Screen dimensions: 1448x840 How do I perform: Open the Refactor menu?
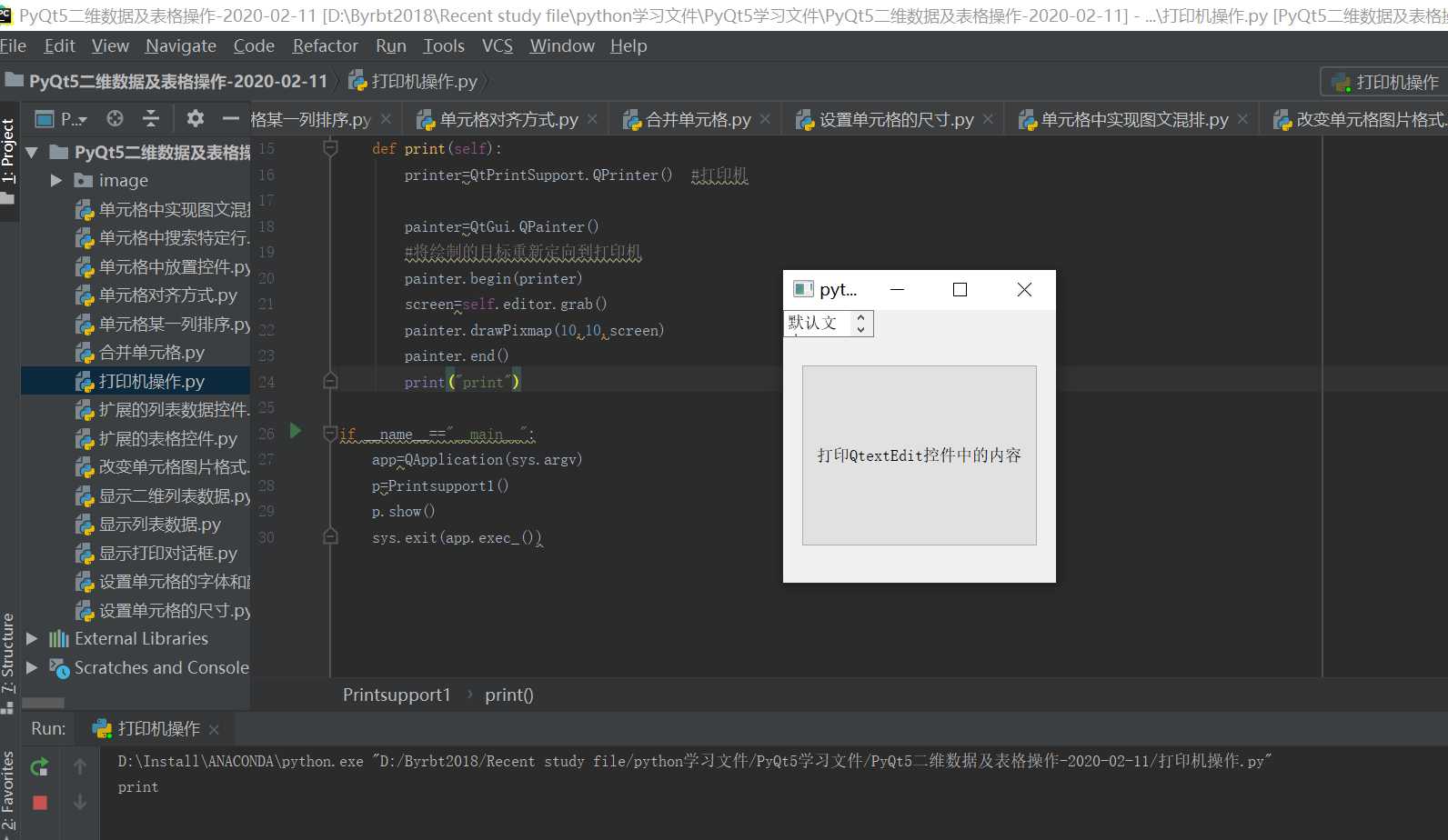[325, 45]
